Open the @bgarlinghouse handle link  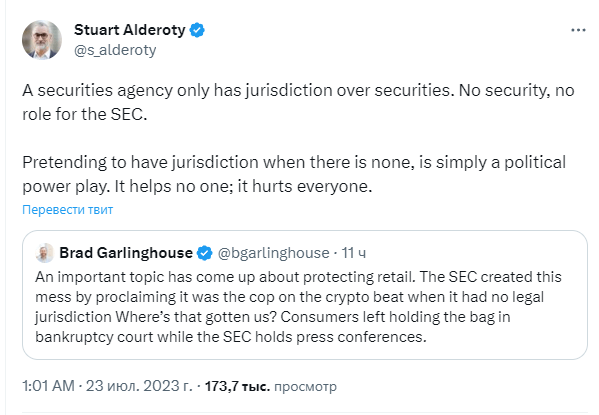(x=274, y=253)
